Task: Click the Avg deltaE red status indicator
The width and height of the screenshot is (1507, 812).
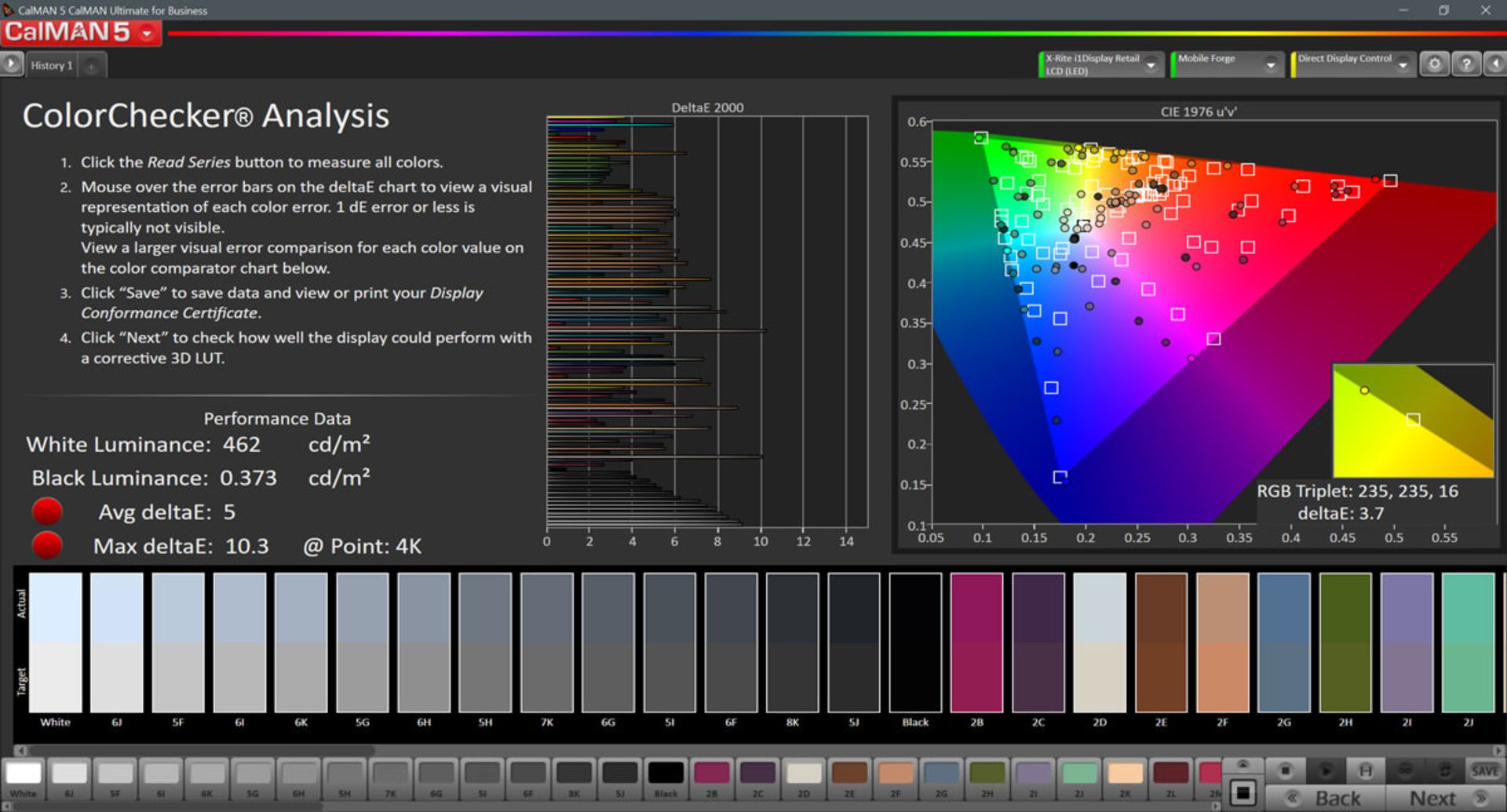Action: coord(47,511)
